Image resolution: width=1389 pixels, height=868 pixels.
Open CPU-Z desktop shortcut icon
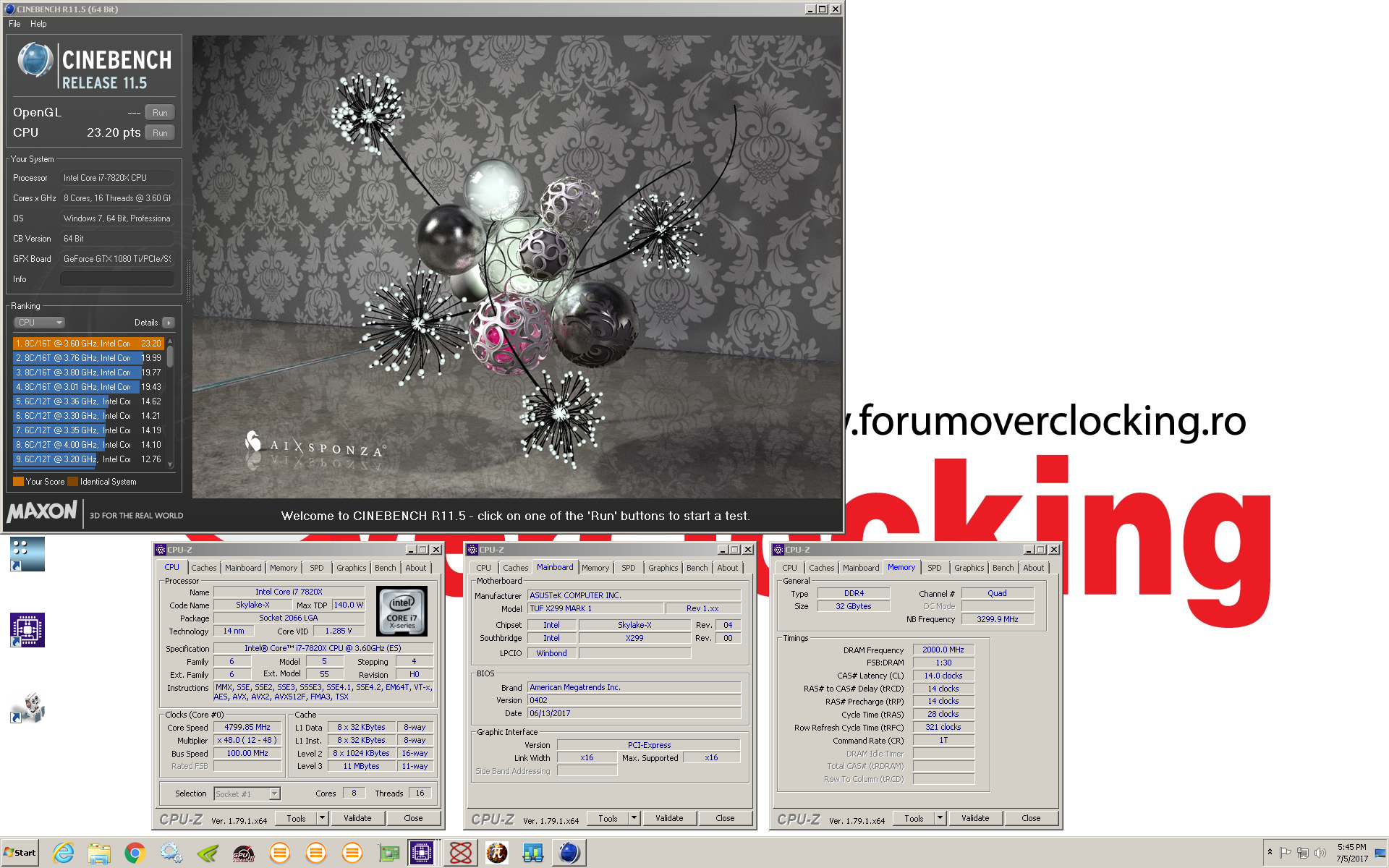27,630
